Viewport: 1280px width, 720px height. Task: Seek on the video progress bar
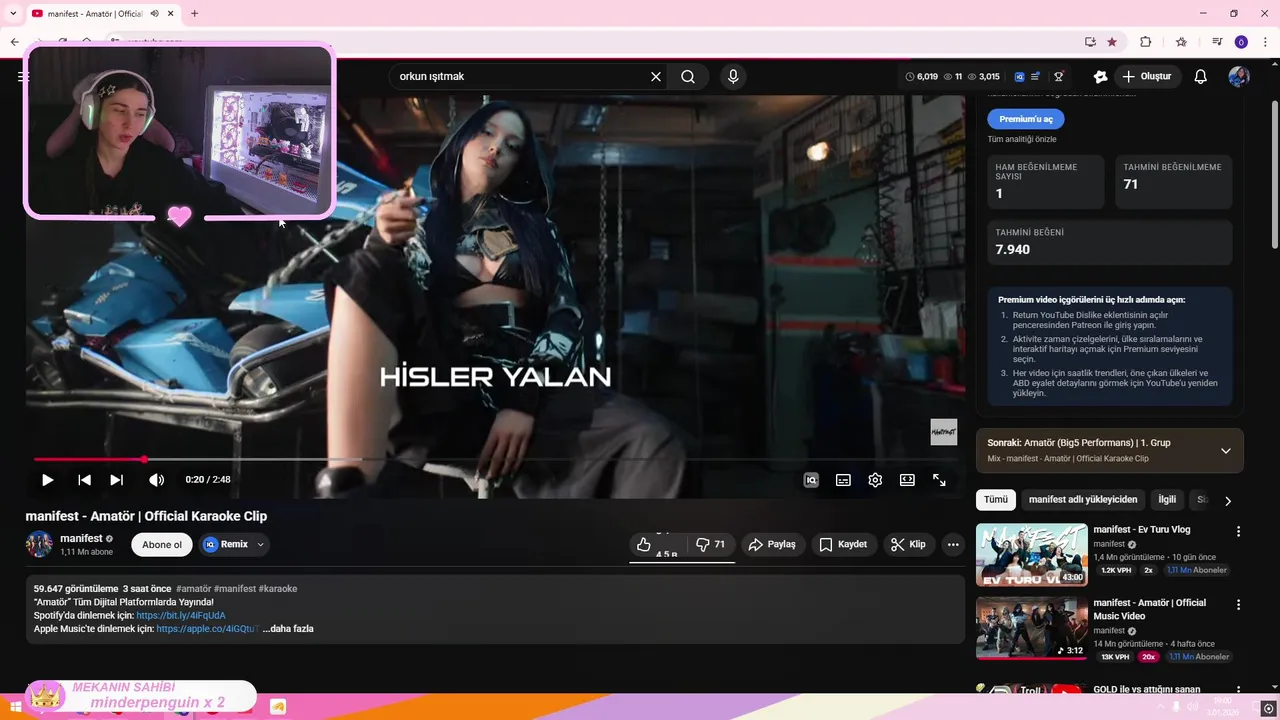click(494, 459)
